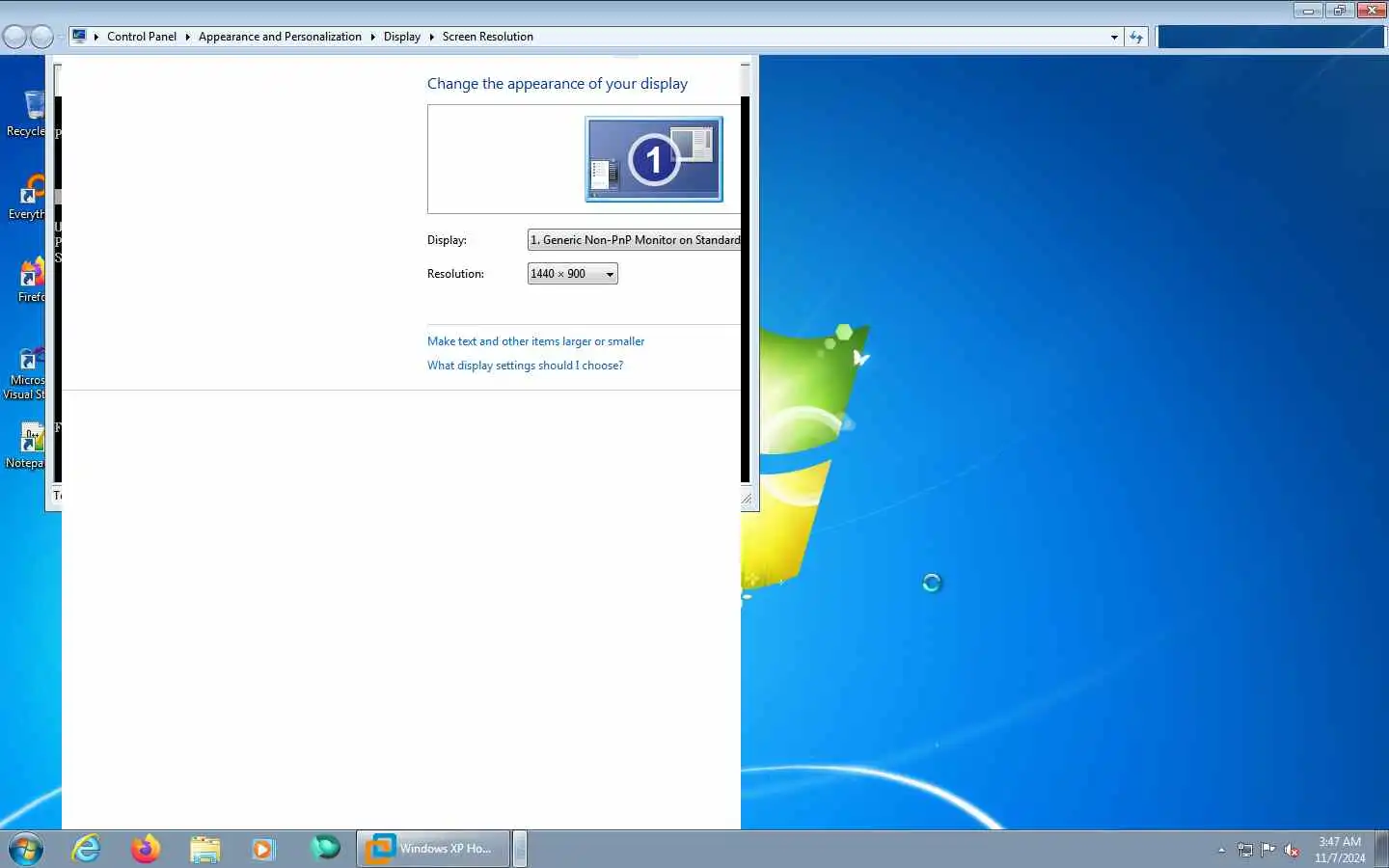Launch Internet Explorer from the taskbar

[87, 849]
